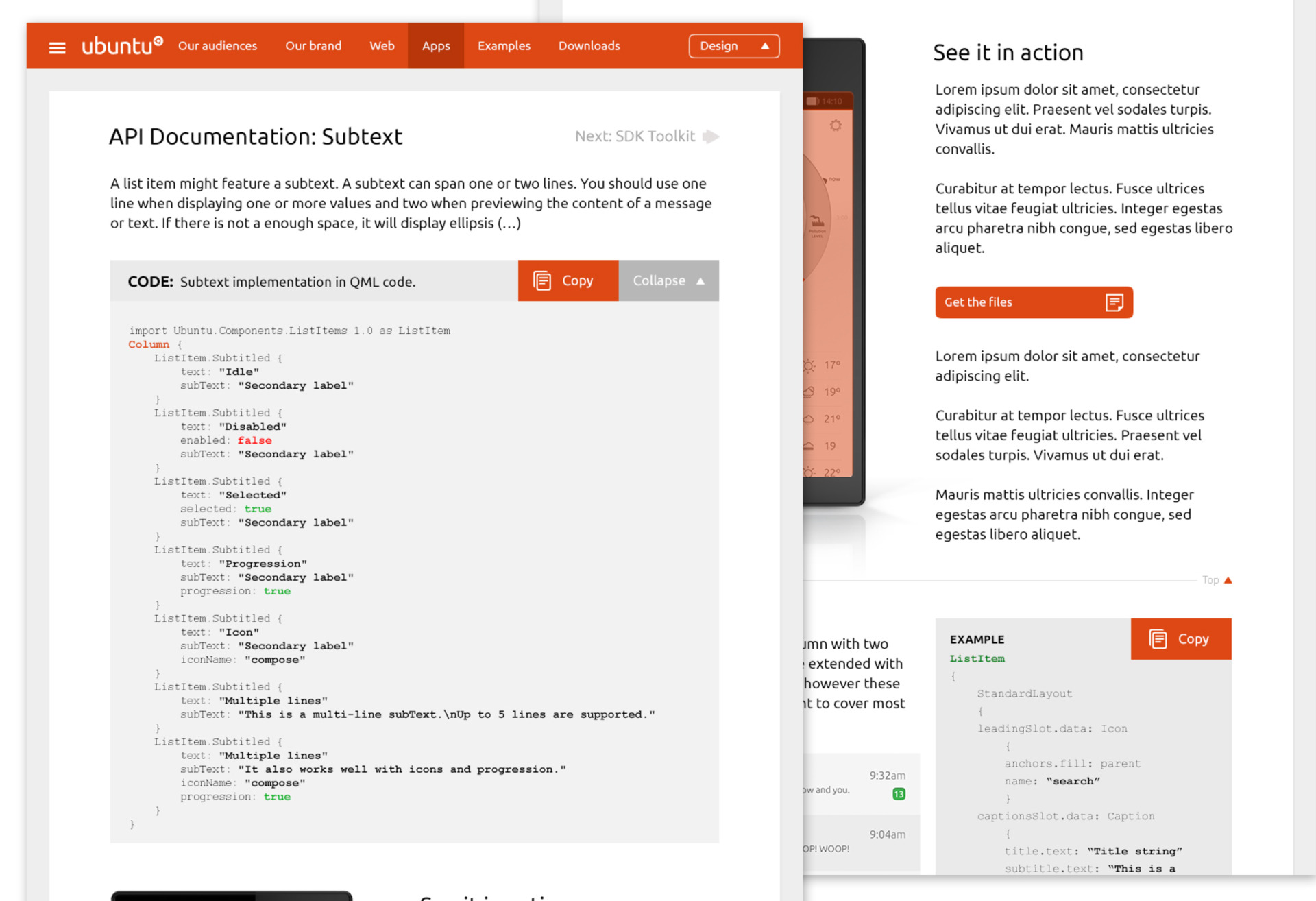The width and height of the screenshot is (1316, 901).
Task: Click 'captionsSlot.data: Caption' line
Action: (1066, 816)
